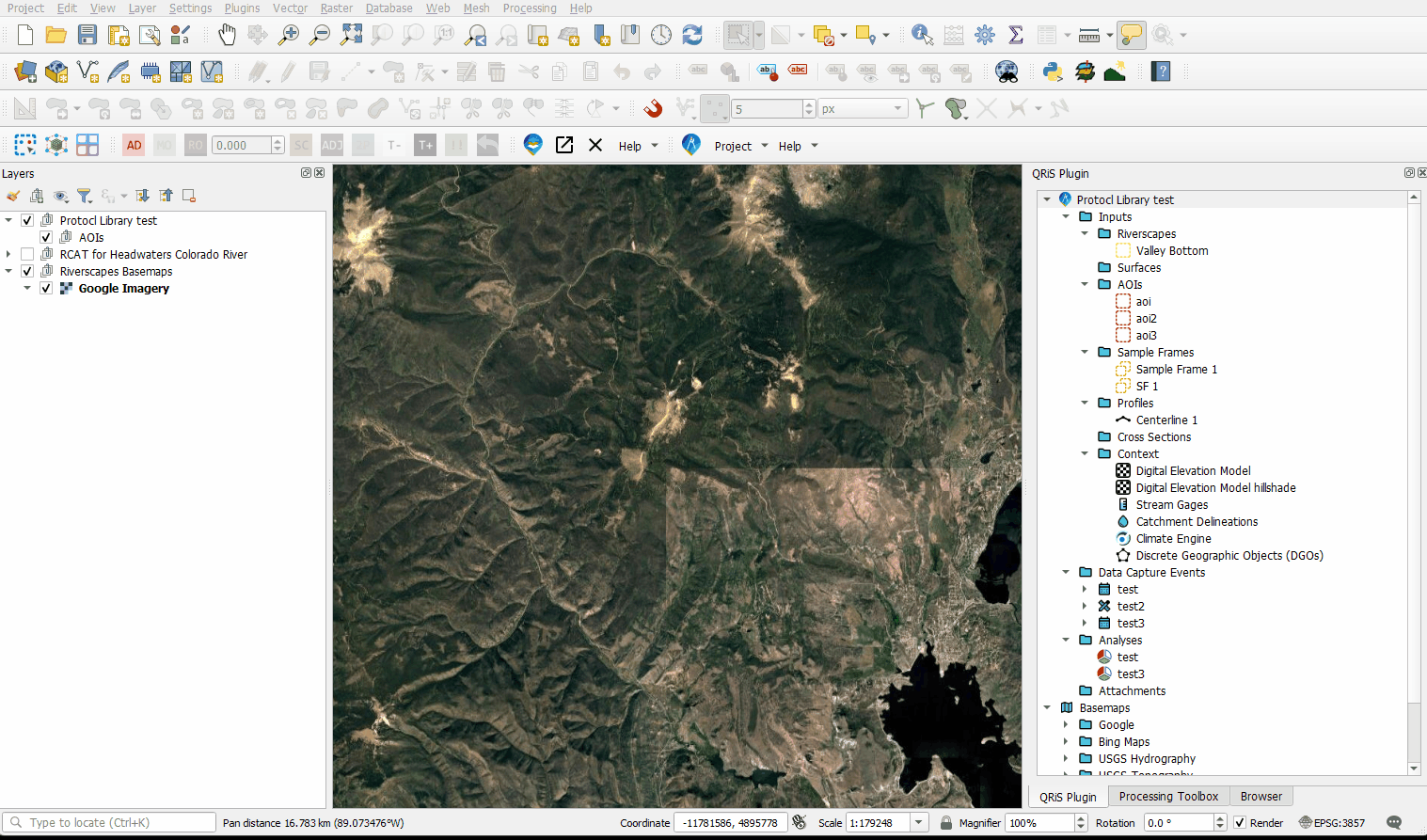Switch to the Browser tab

coord(1261,796)
